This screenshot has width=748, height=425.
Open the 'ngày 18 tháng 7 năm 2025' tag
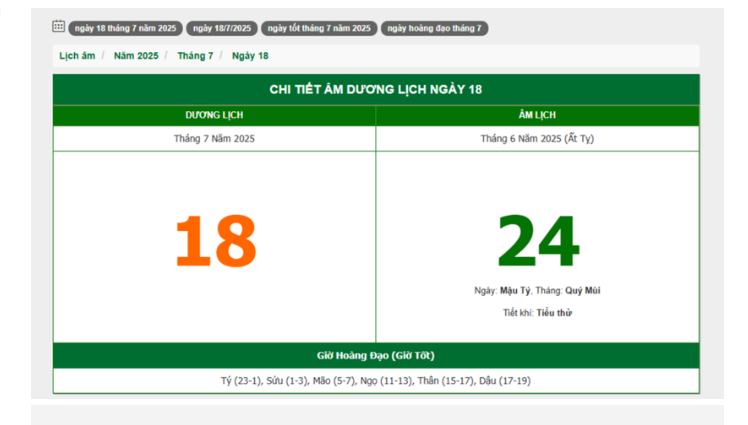tap(125, 28)
